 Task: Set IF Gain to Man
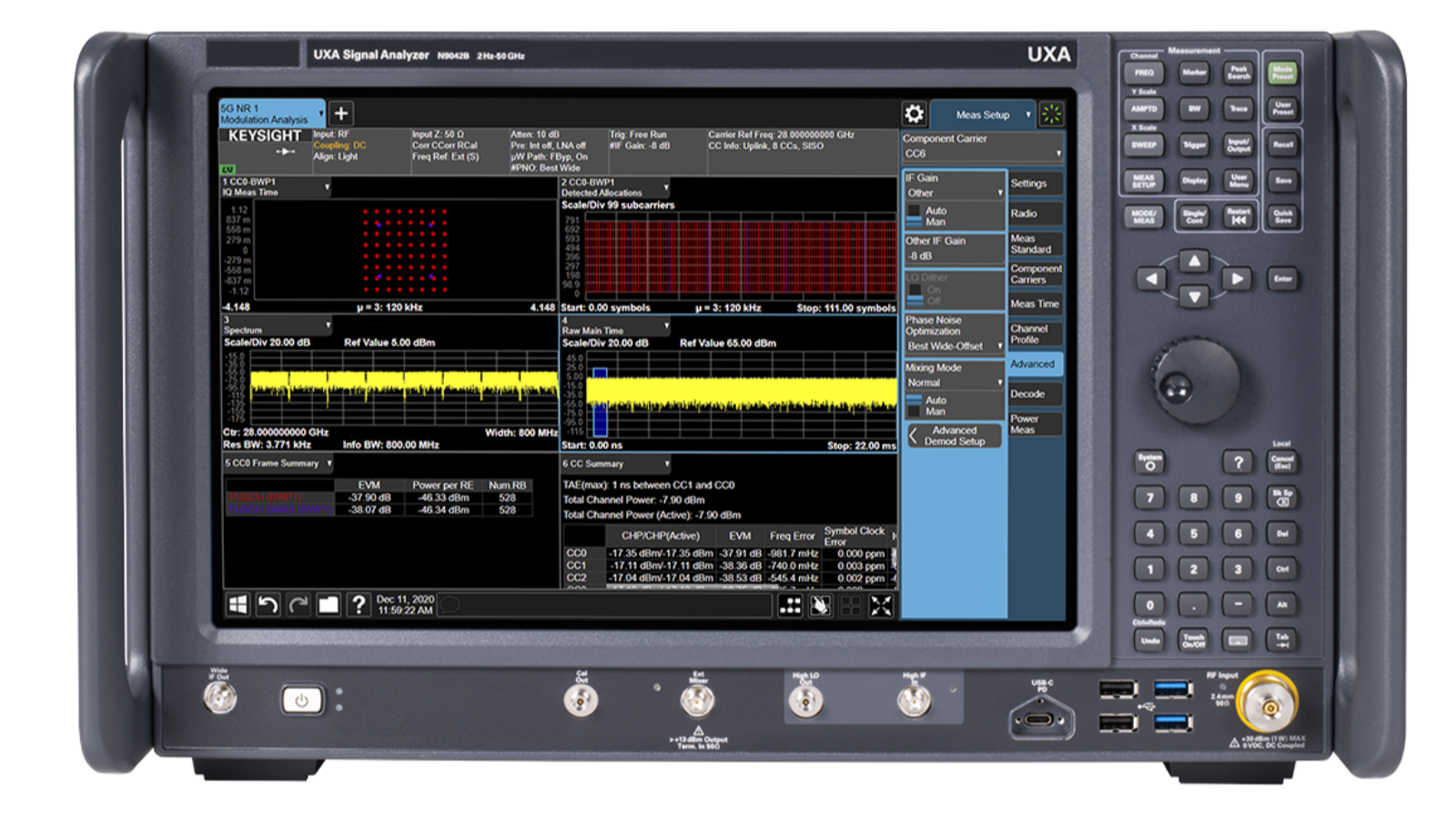929,222
